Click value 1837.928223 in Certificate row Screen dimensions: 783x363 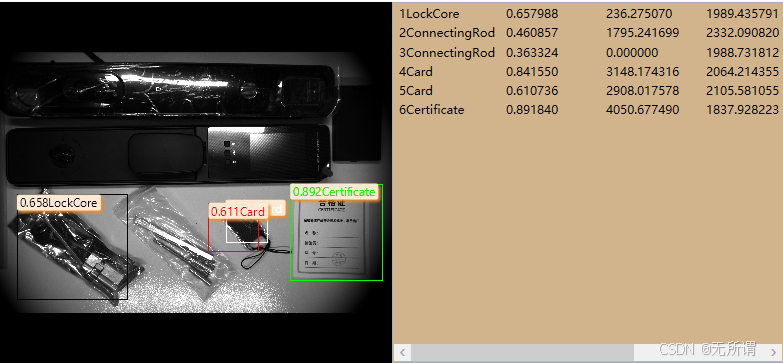tap(742, 109)
